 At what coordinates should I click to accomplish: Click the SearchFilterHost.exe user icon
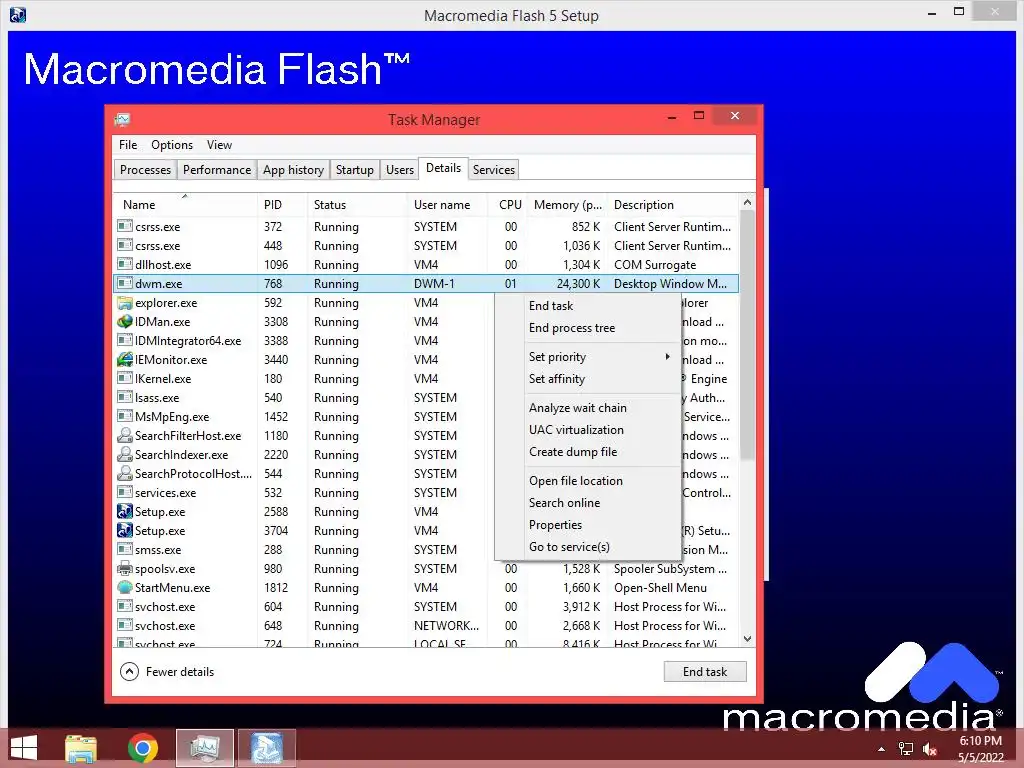click(125, 436)
